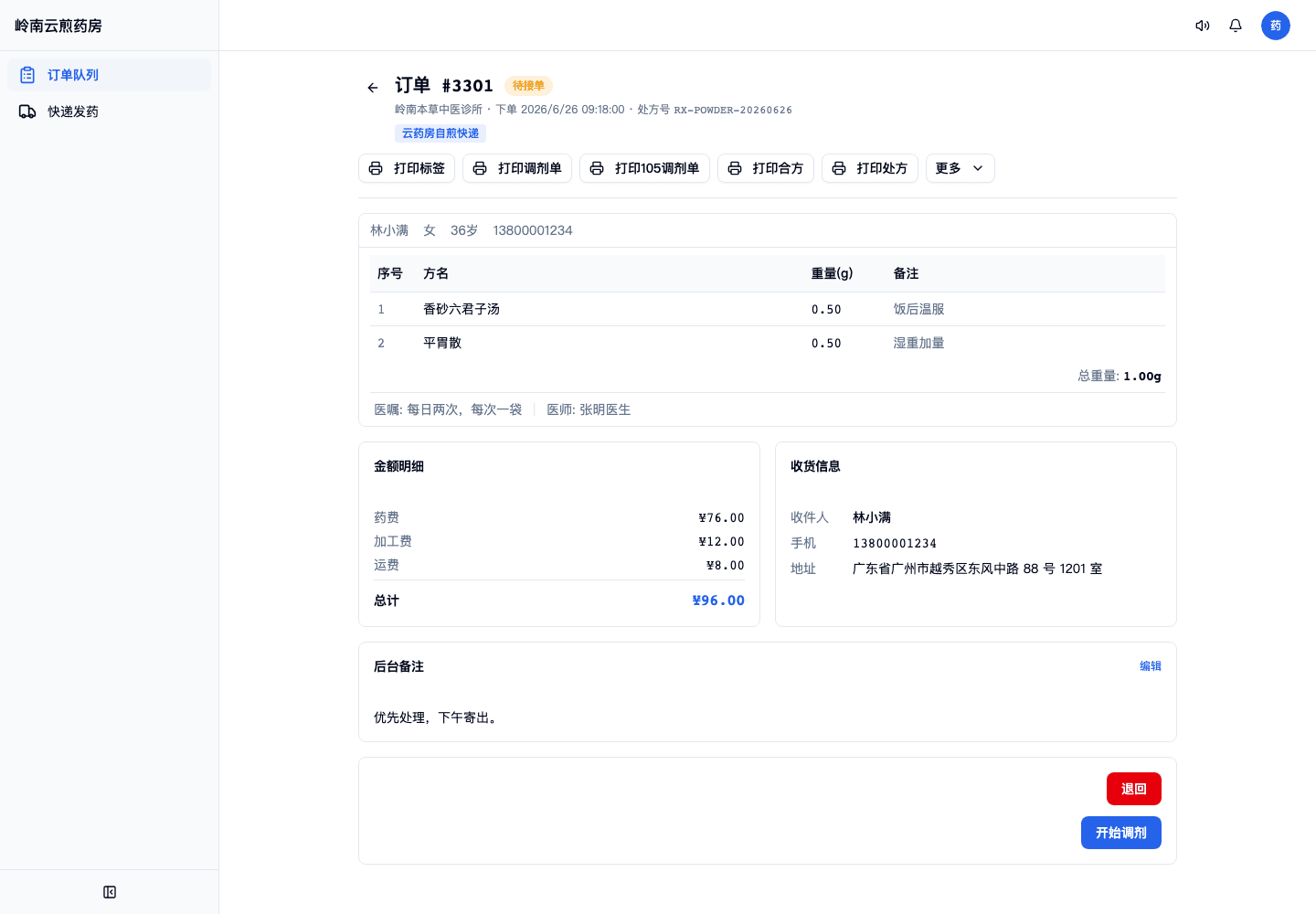Click the 湿重加量 remark
The image size is (1316, 914).
point(918,343)
